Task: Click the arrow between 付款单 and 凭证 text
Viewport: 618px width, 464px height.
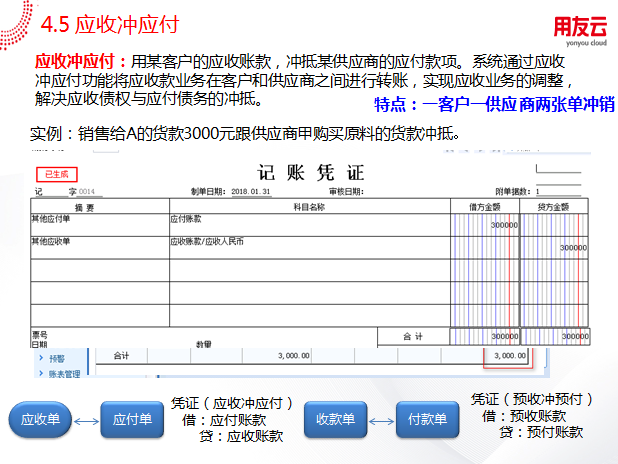Action: [x=462, y=419]
